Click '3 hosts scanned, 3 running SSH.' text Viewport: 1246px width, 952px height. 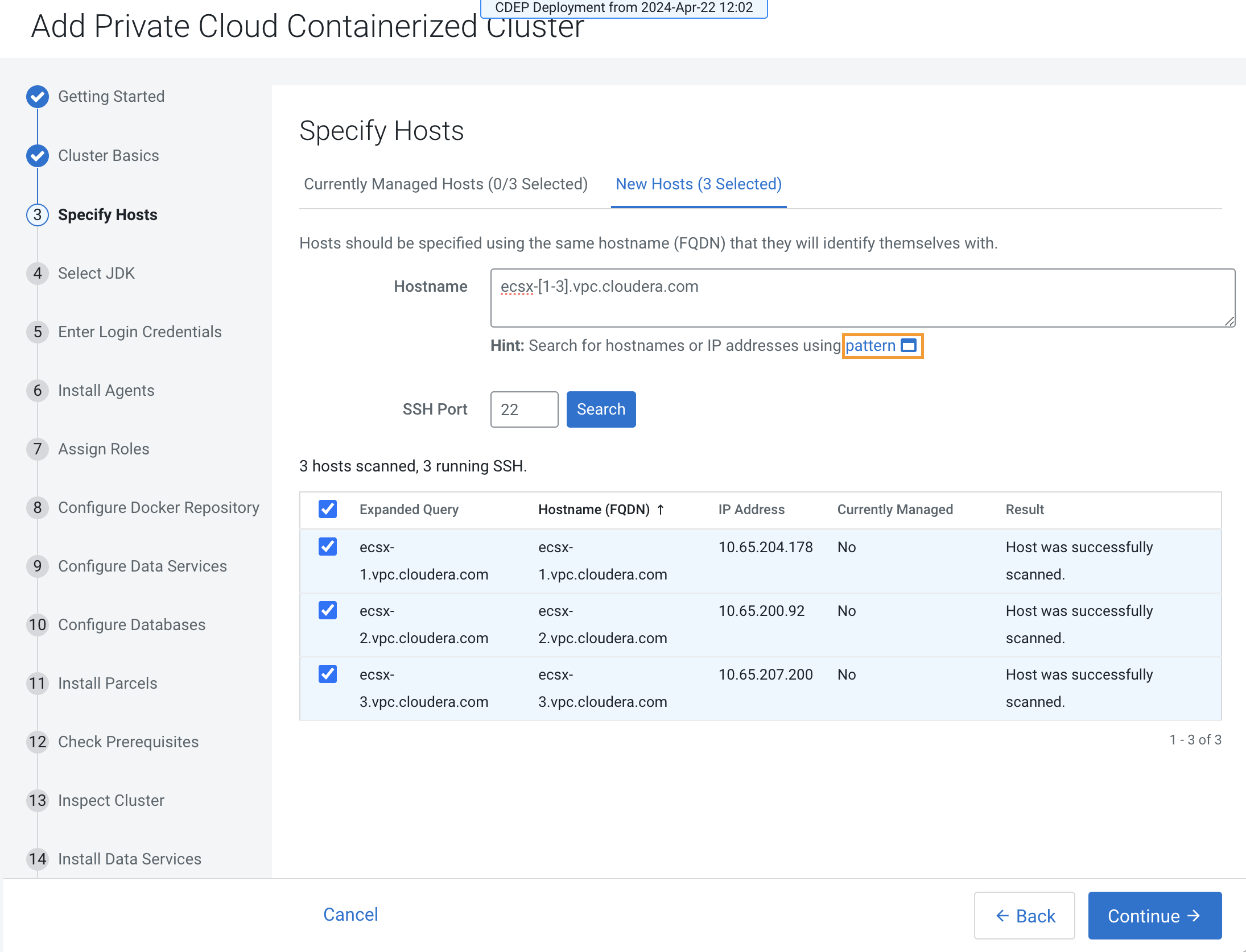click(413, 466)
